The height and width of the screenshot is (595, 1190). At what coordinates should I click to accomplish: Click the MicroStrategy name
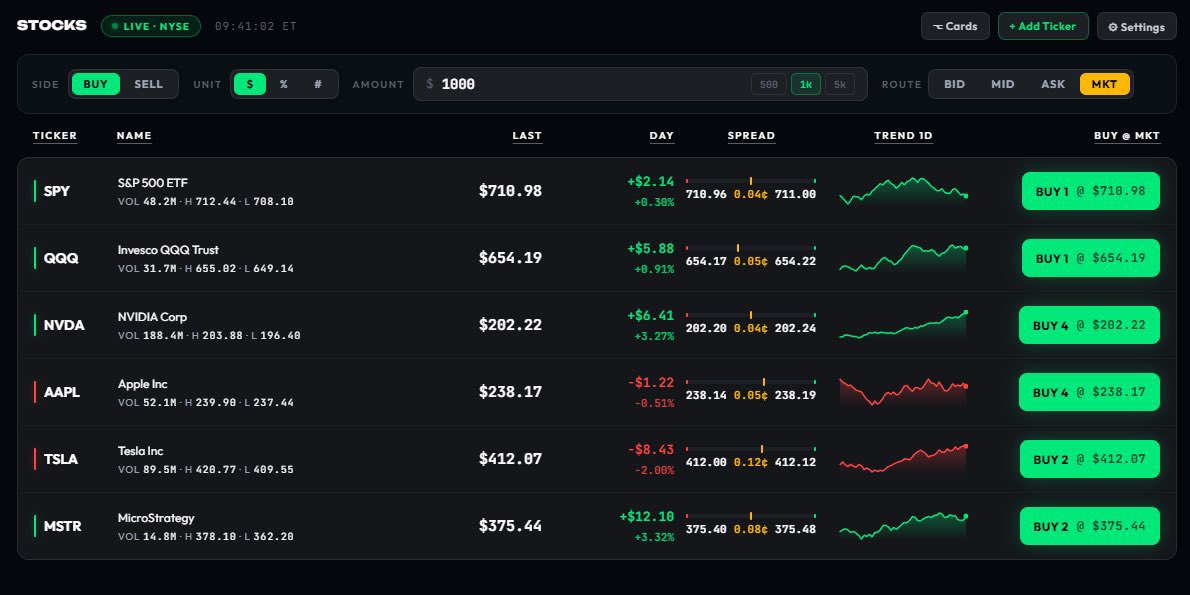156,518
